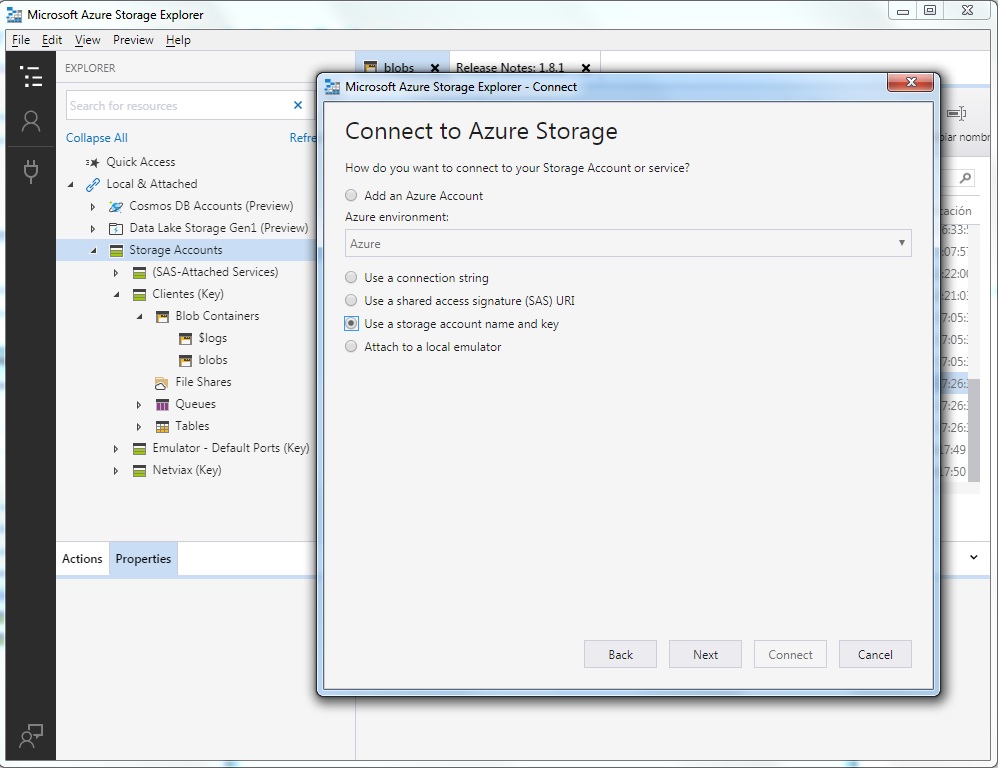Viewport: 998px width, 768px height.
Task: Click the Data Lake Storage Gen1 icon
Action: coord(116,228)
